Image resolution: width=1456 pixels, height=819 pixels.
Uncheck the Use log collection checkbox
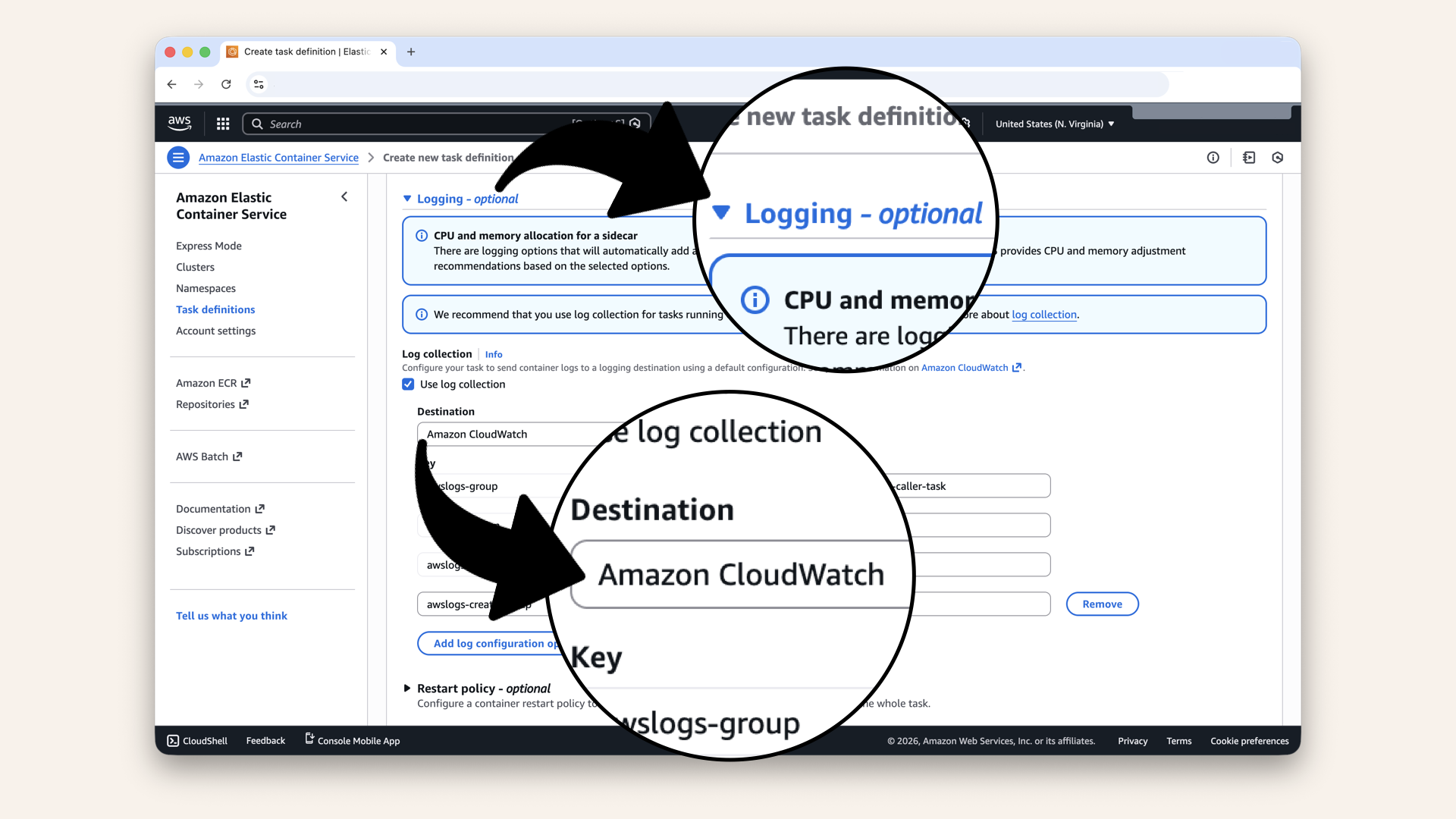coord(408,384)
